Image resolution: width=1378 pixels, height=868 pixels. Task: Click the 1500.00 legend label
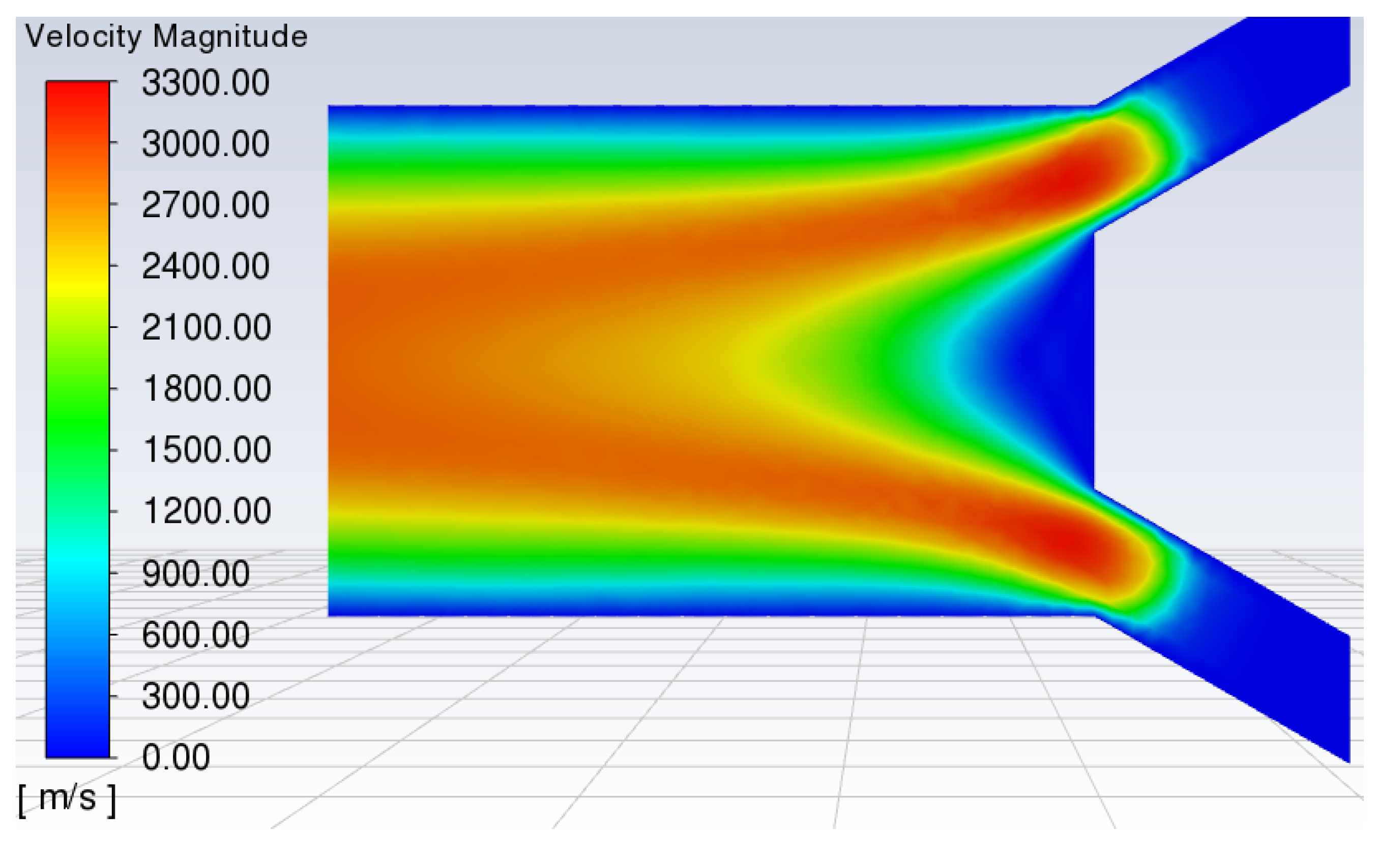pyautogui.click(x=207, y=450)
